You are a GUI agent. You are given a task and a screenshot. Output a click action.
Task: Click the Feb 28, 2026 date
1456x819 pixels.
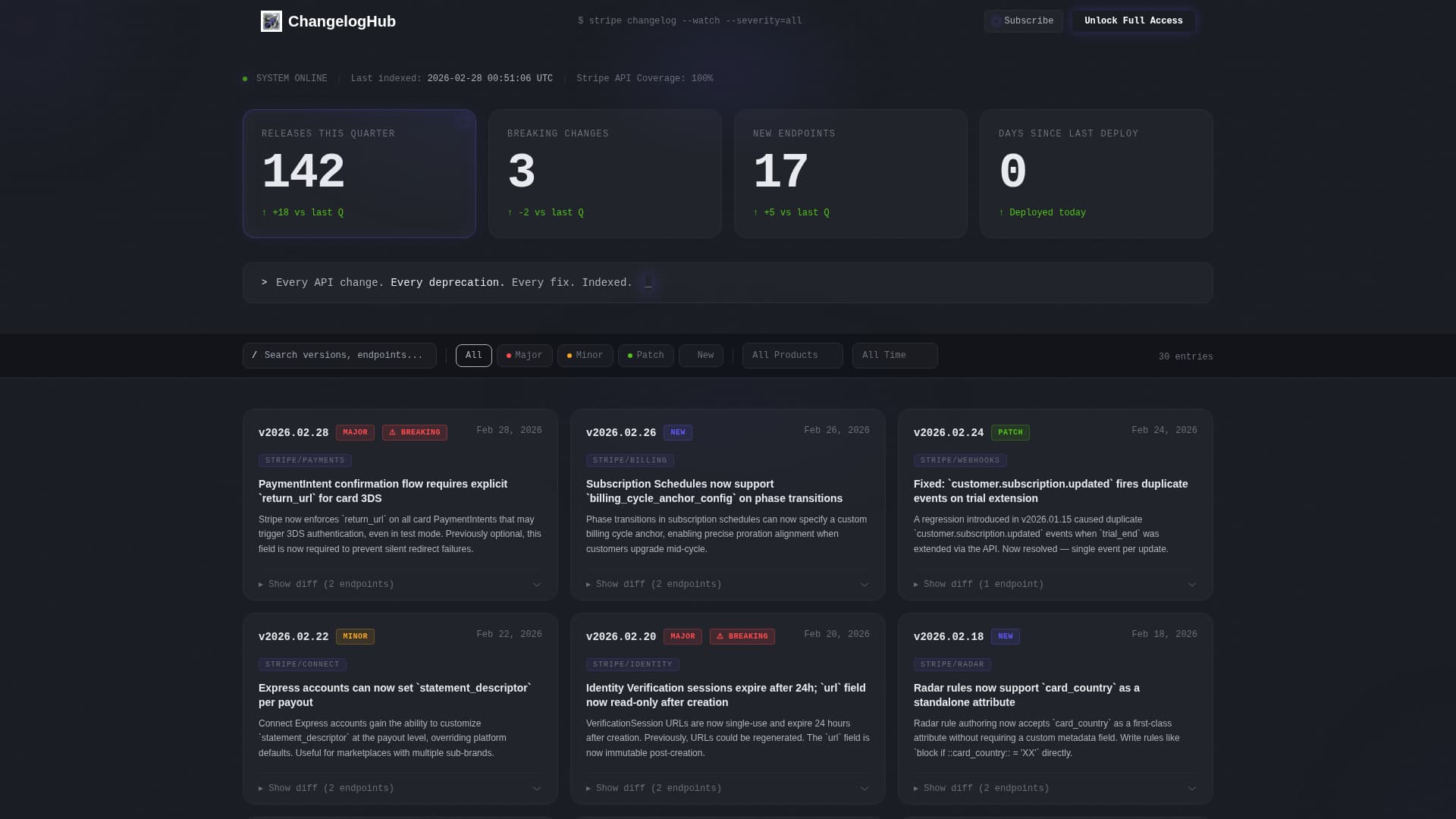coord(509,431)
